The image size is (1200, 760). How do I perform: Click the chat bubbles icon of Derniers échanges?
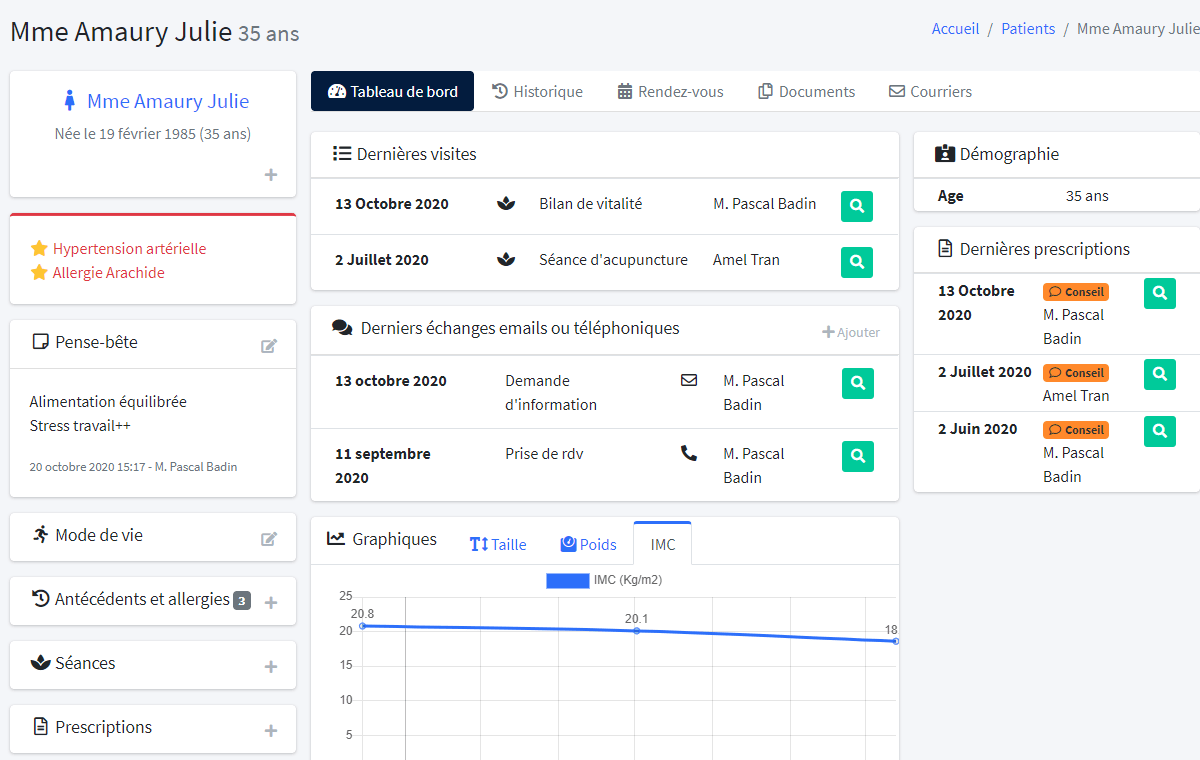342,328
